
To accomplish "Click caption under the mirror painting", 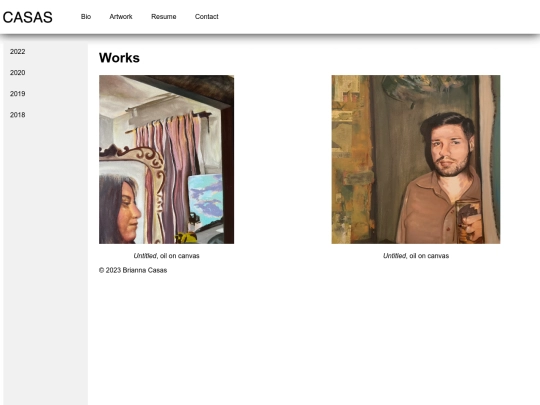I will pyautogui.click(x=166, y=256).
